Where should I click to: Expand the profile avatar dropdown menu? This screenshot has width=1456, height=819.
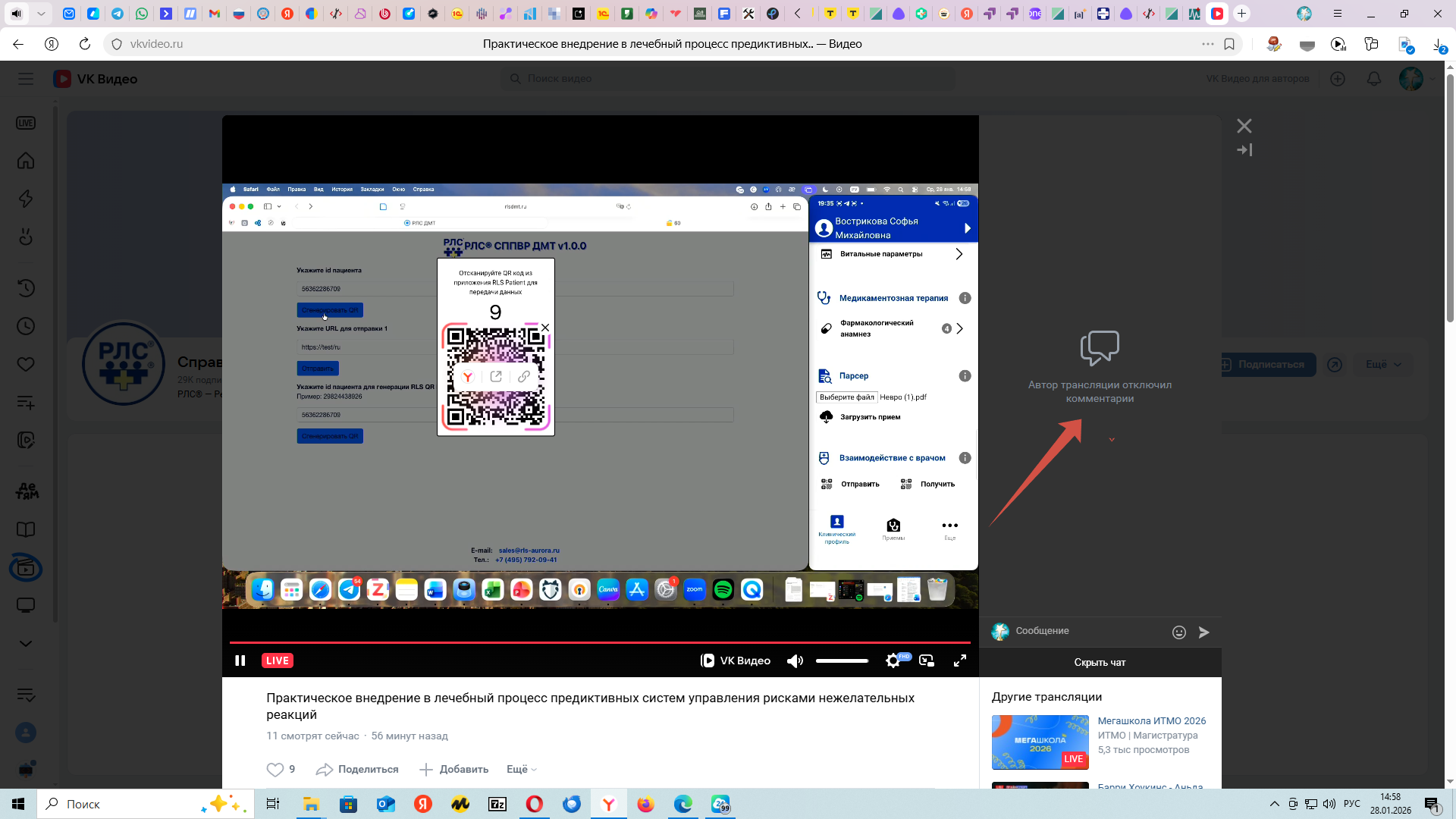point(1416,79)
